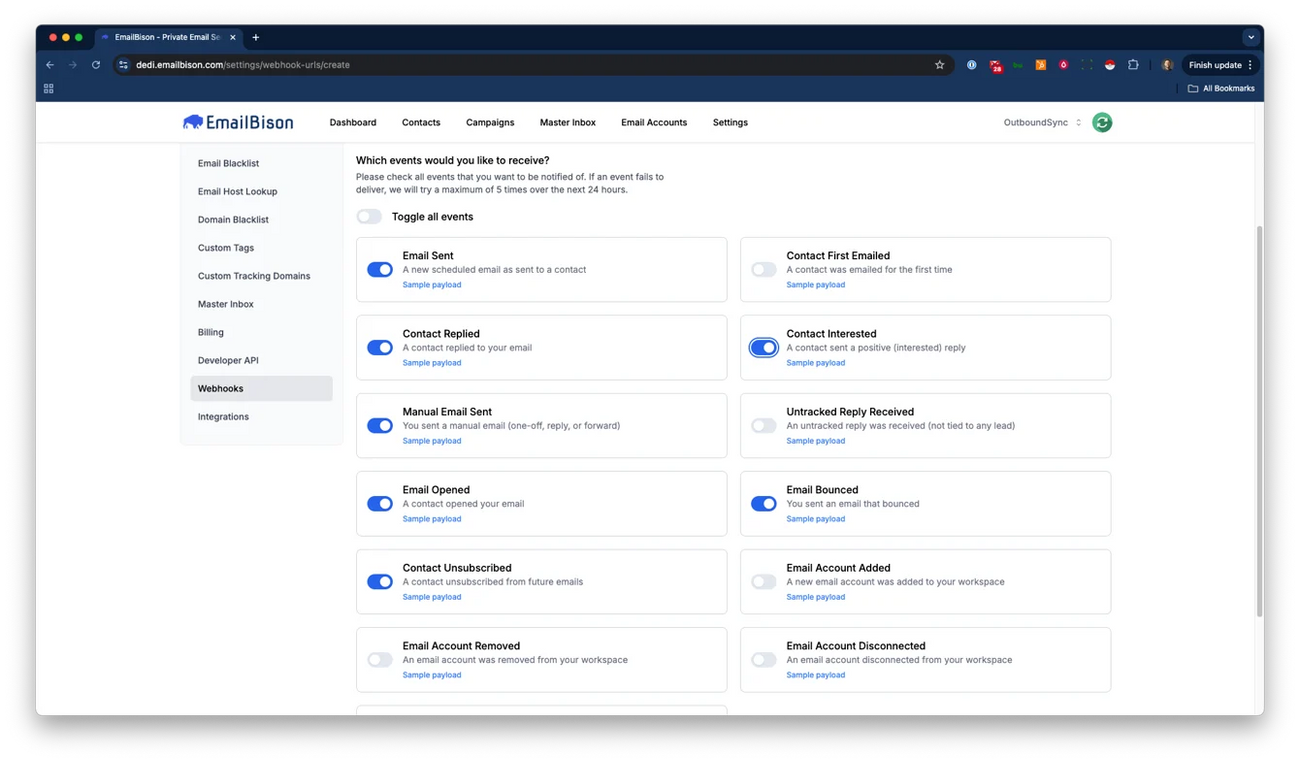Click the Chrome profile avatar
The image size is (1300, 763).
tap(1166, 64)
